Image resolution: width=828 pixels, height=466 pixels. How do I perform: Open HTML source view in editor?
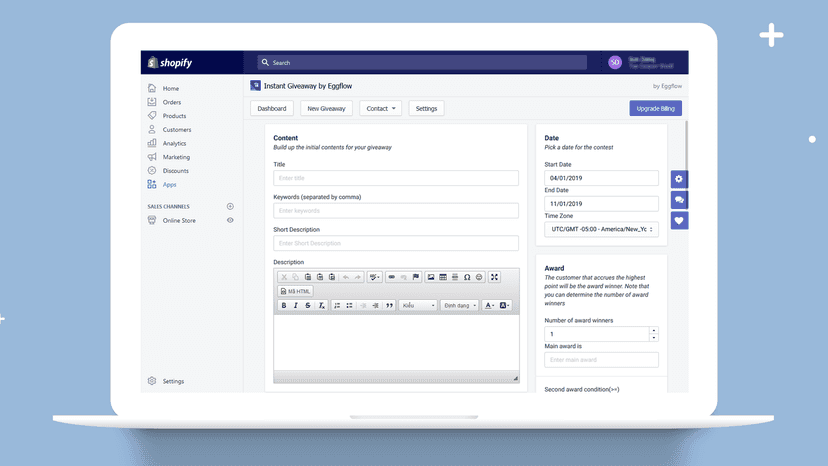pyautogui.click(x=296, y=291)
